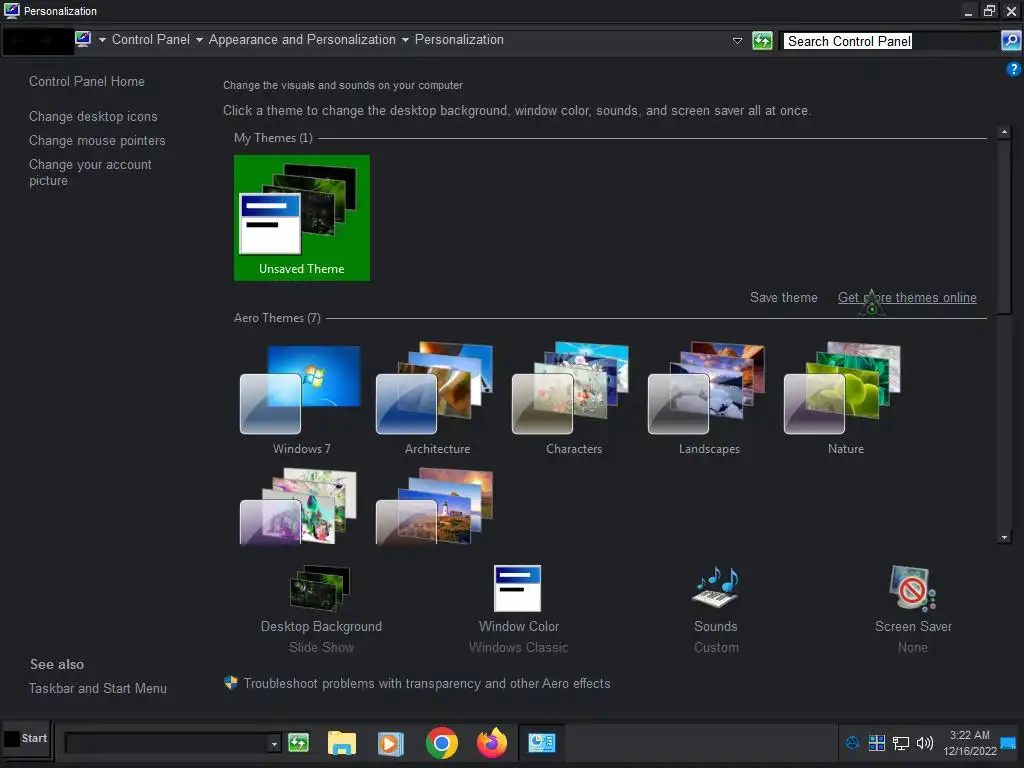Expand dropdown before Control Panel breadcrumb
1024x768 pixels.
click(102, 40)
